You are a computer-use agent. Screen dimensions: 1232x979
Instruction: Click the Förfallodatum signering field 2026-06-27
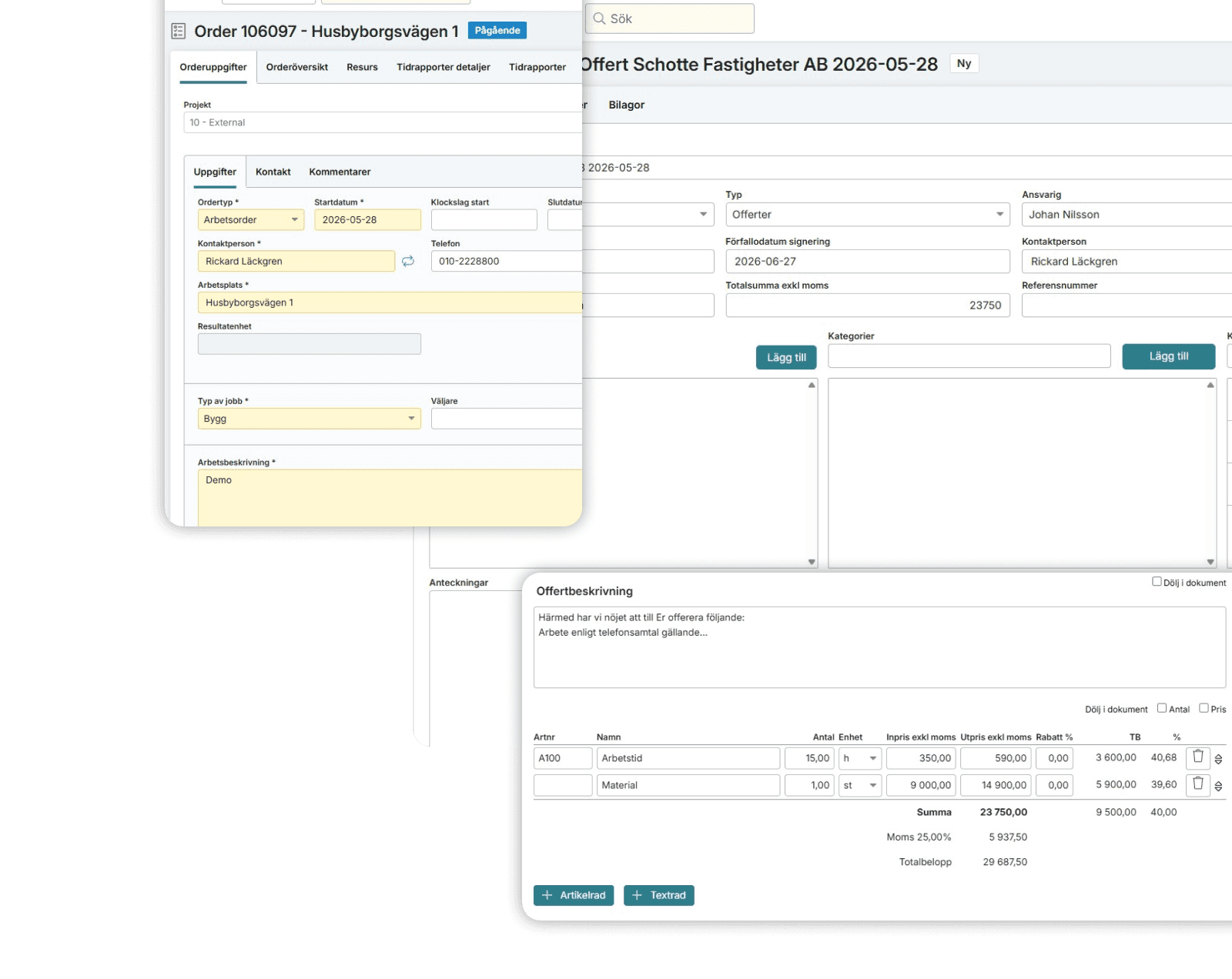[868, 262]
